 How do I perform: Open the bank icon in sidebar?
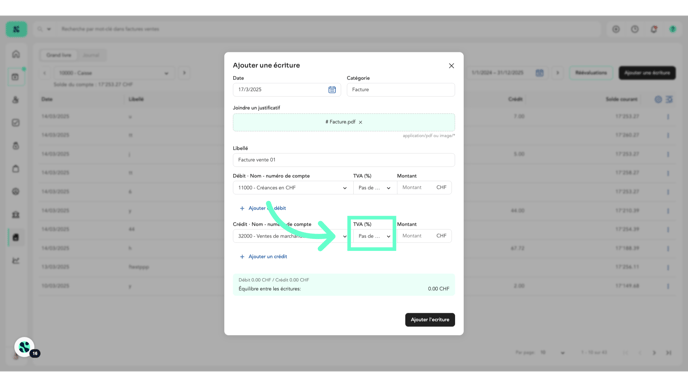[x=16, y=215]
